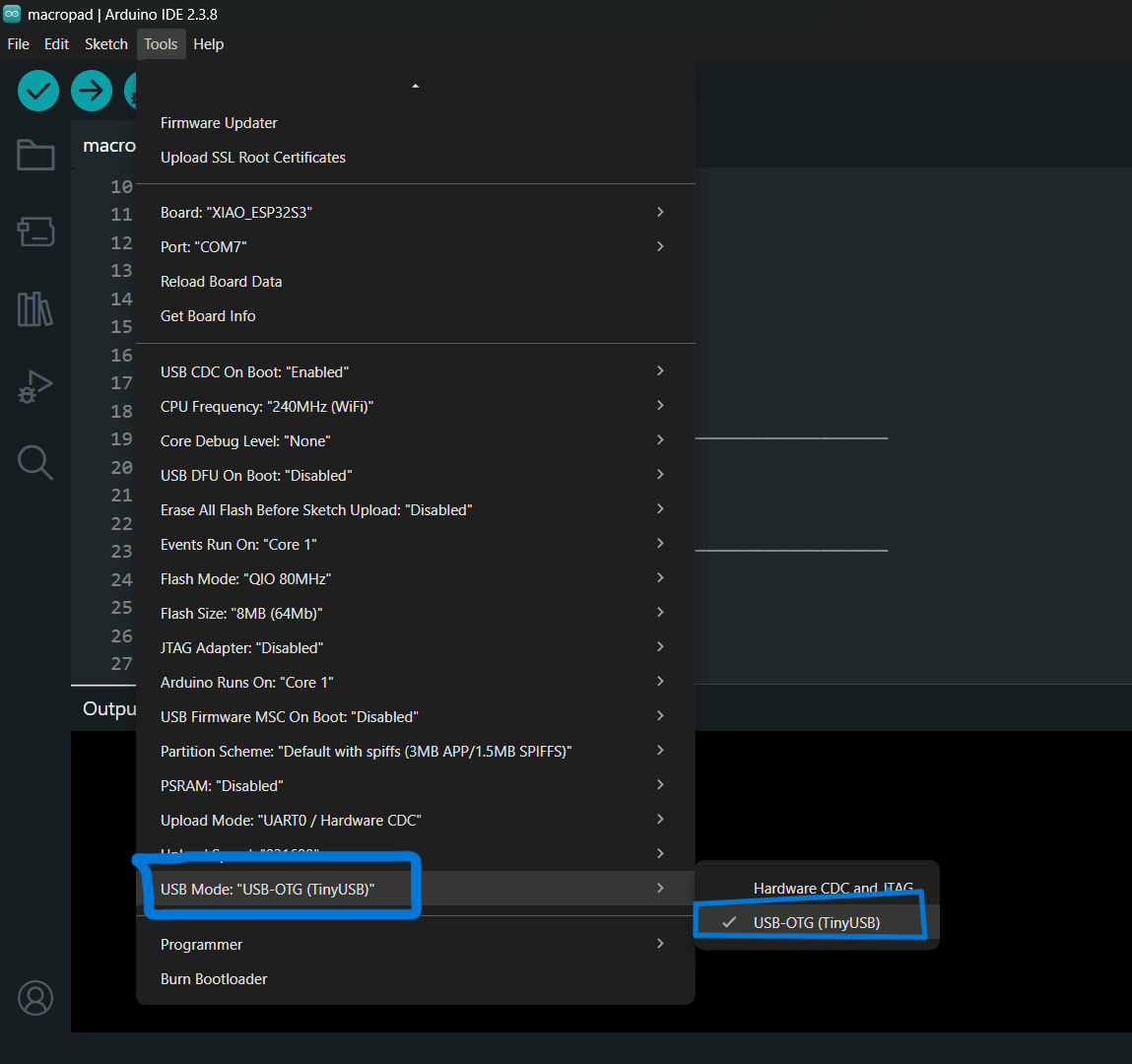Expand Core Debug Level submenu
Viewport: 1132px width, 1064px height.
tap(415, 441)
